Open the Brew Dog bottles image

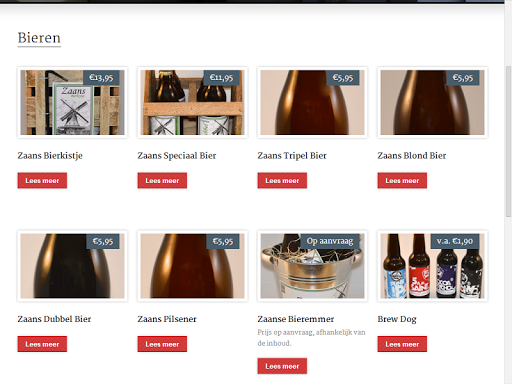432,266
